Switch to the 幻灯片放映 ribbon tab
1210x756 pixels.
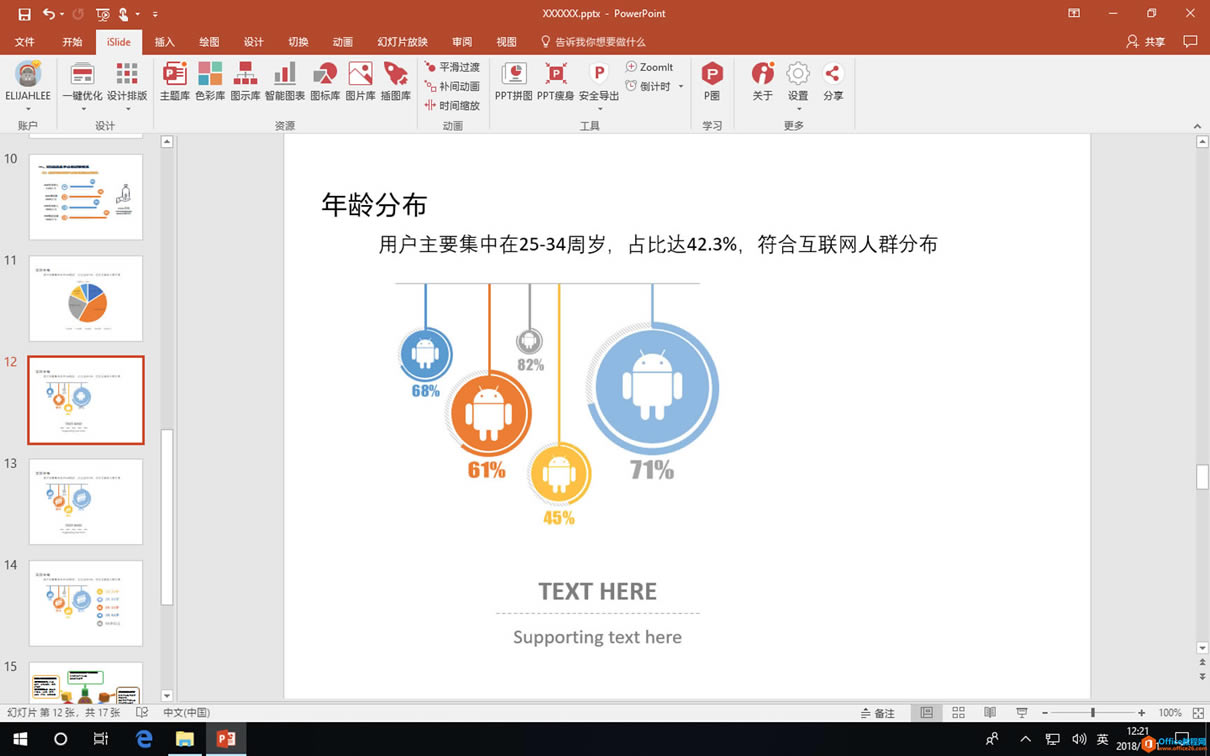coord(404,42)
